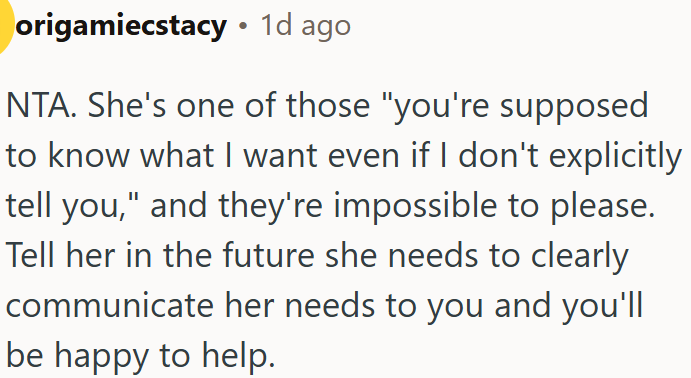Open the origamiecstacy user profile link
The width and height of the screenshot is (691, 378).
pyautogui.click(x=121, y=26)
